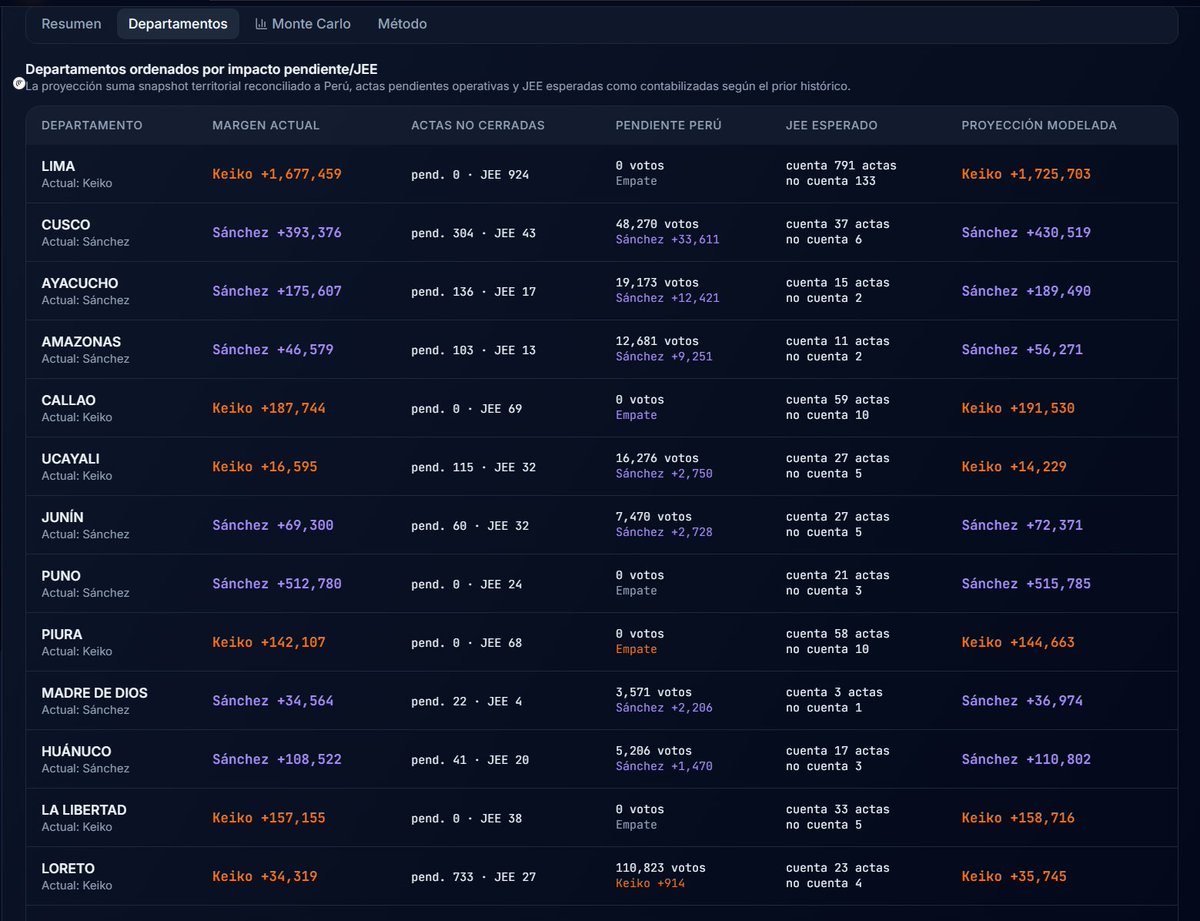Click Puno projection Sánchez +515,785
1200x921 pixels.
click(1026, 583)
